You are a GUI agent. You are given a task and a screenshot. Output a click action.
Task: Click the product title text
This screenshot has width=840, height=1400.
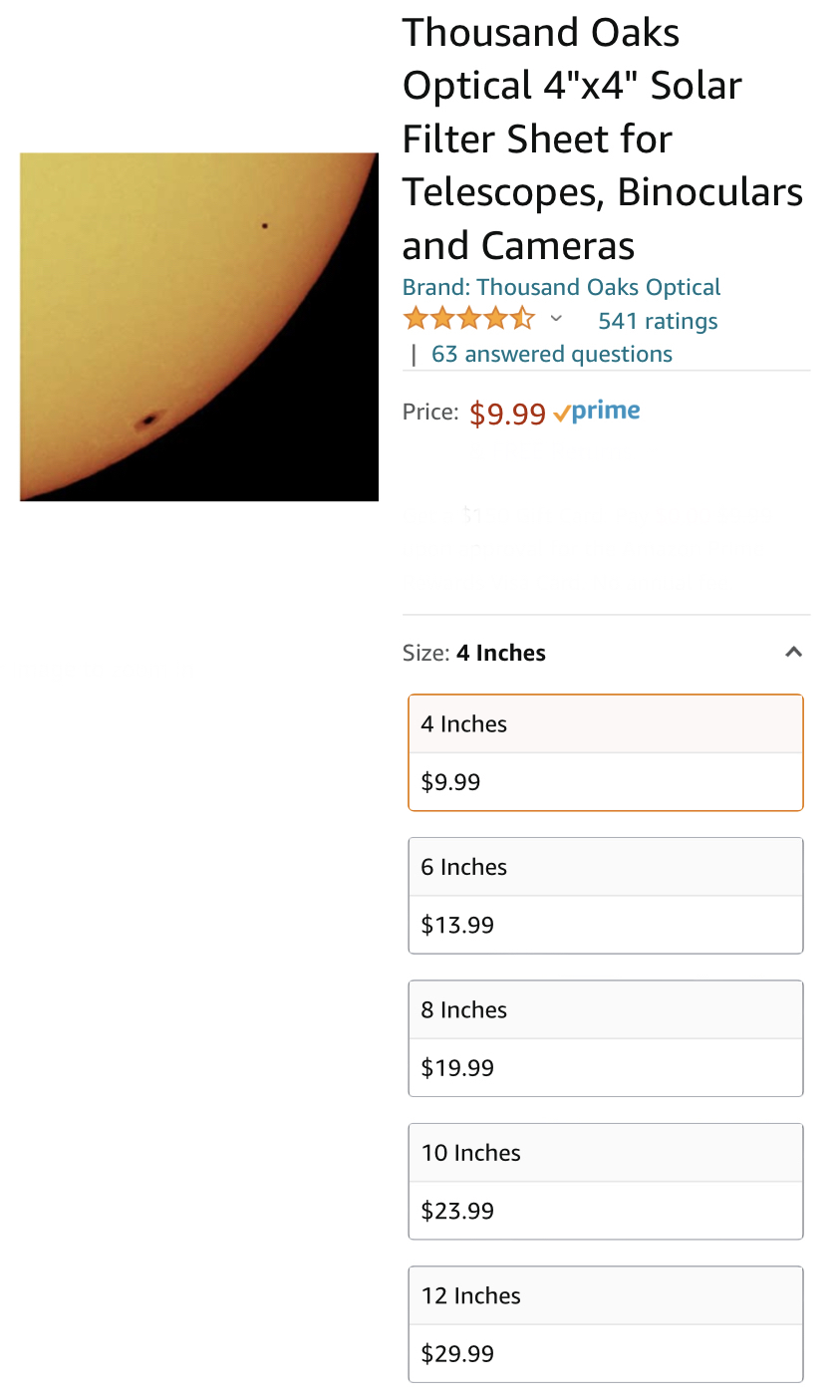[x=602, y=140]
